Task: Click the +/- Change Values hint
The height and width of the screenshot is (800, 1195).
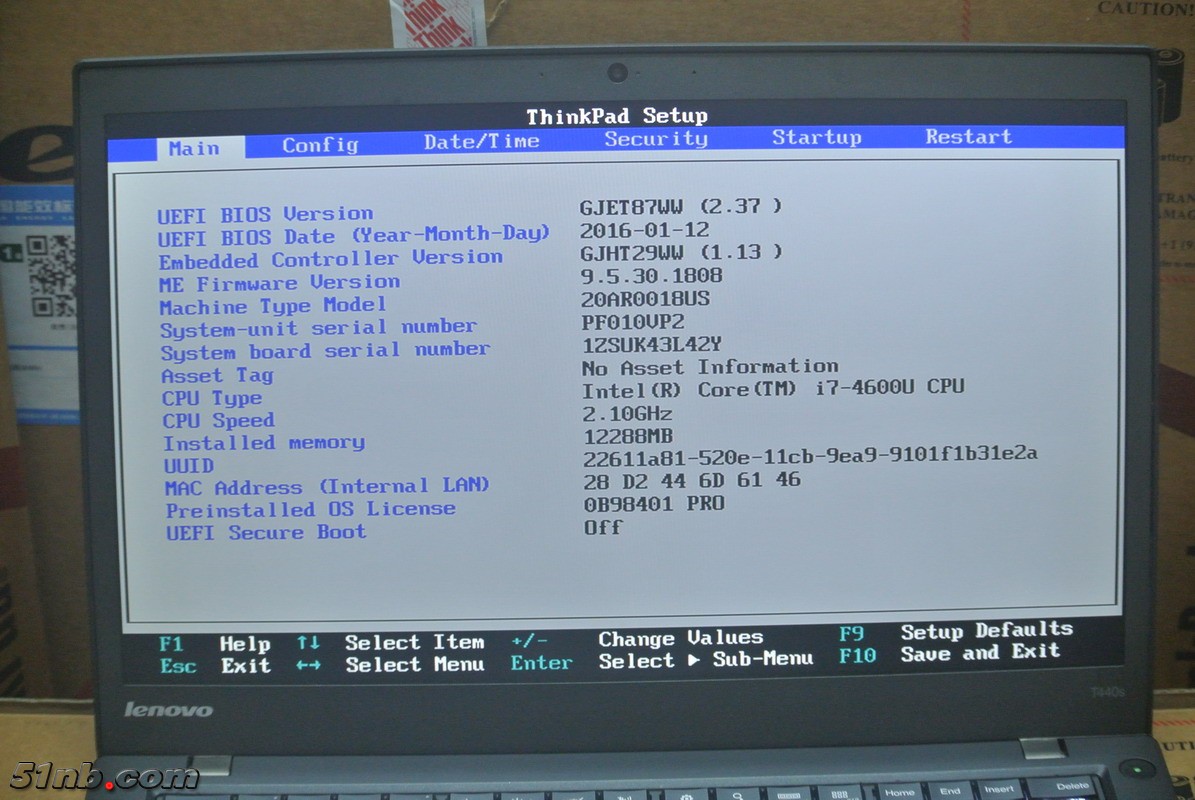Action: (x=637, y=638)
